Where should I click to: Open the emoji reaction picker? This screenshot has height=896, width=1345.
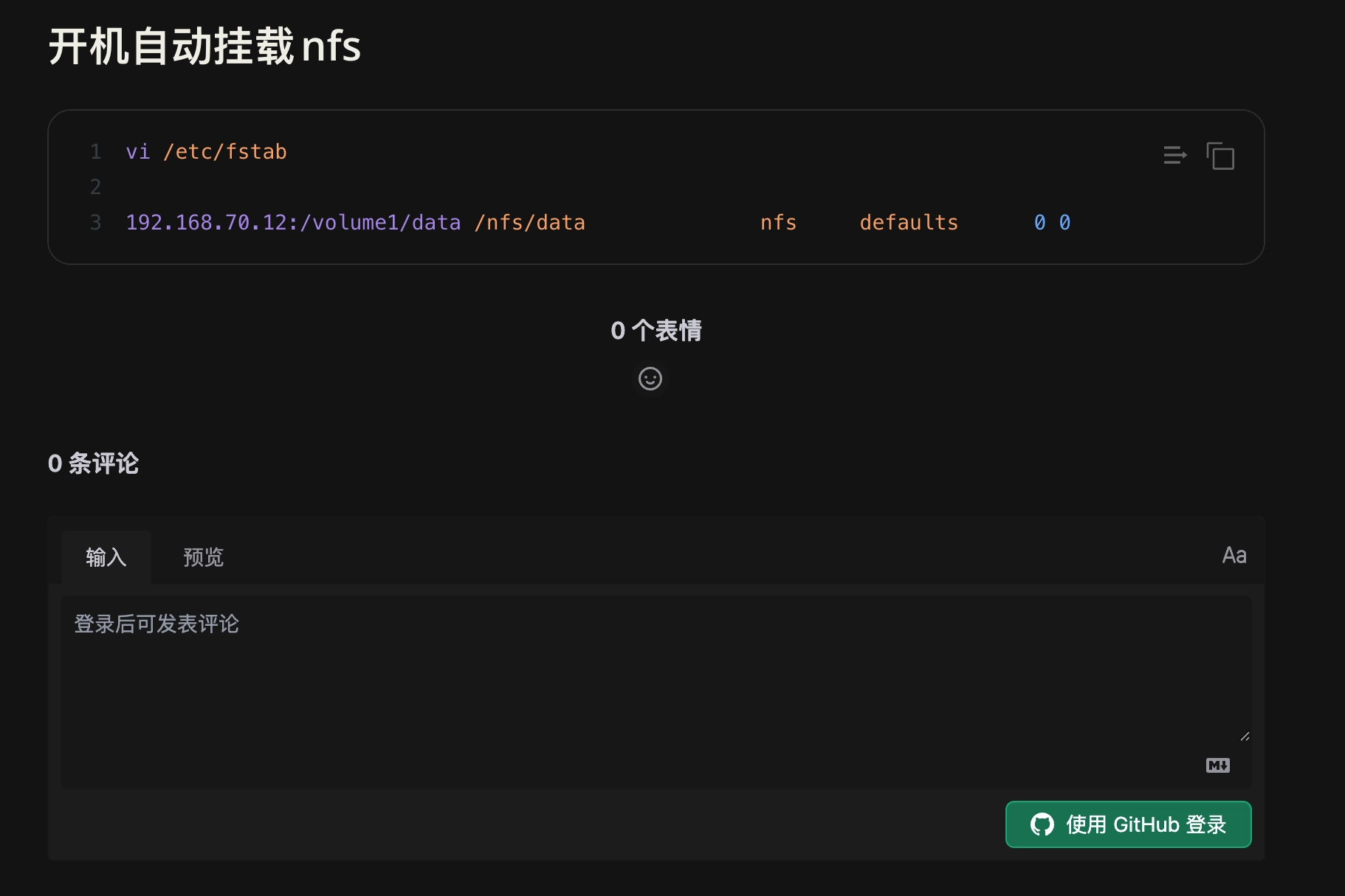(x=650, y=379)
